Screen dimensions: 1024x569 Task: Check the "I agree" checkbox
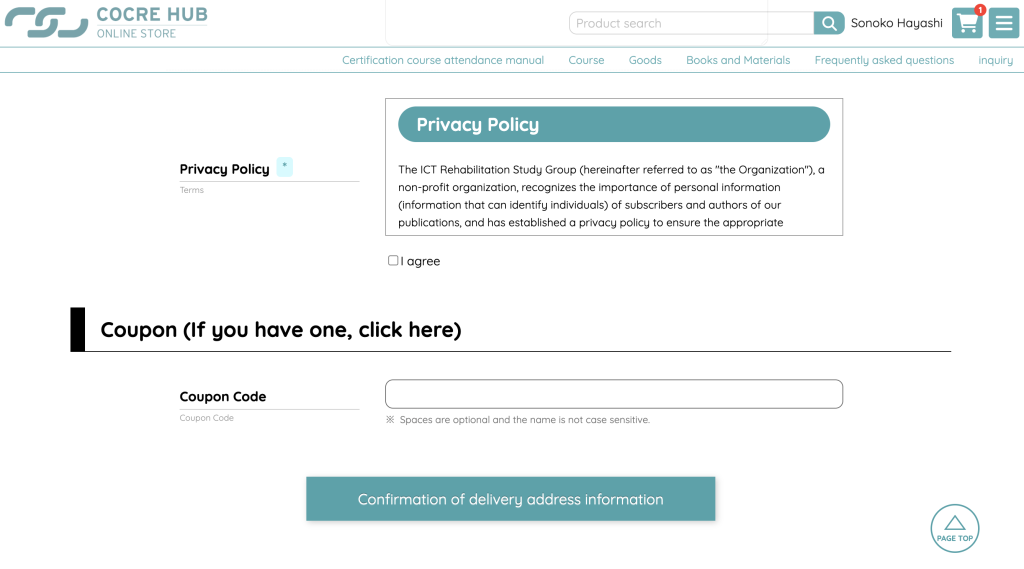coord(393,260)
